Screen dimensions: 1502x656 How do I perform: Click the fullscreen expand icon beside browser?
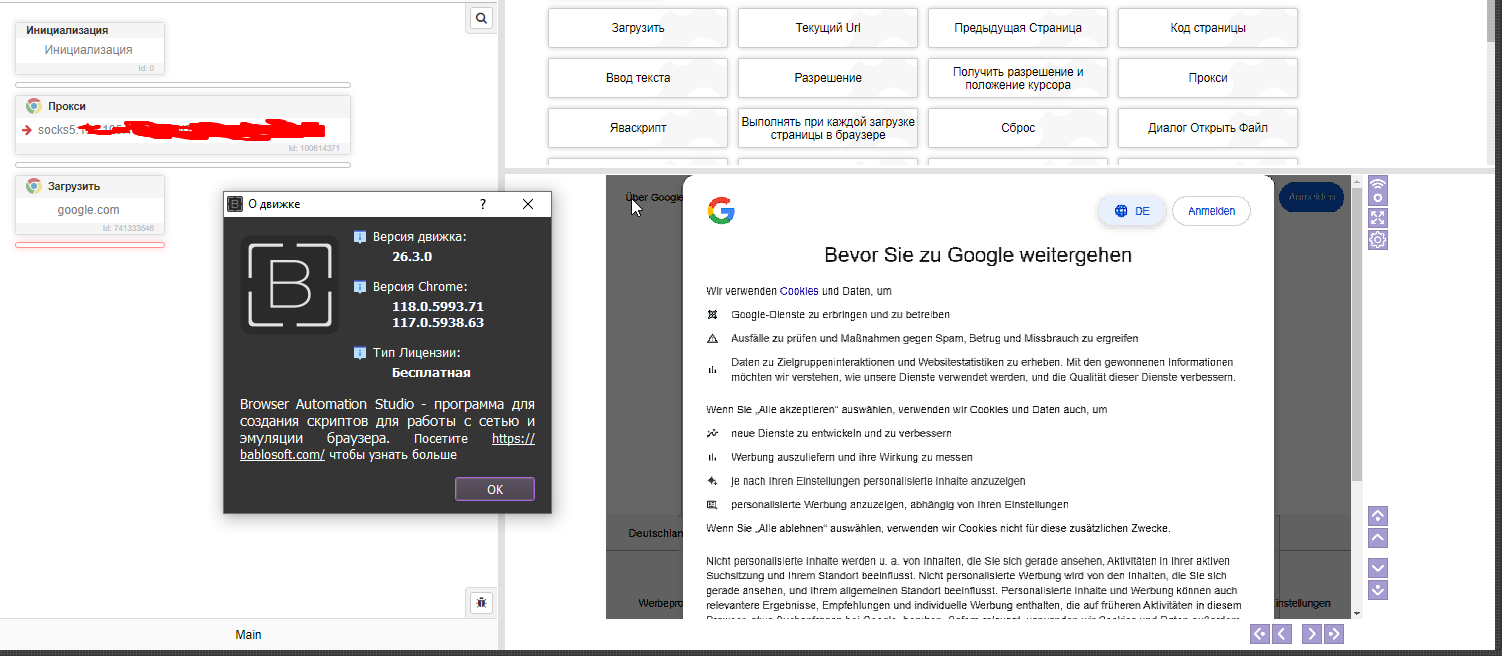(1377, 217)
